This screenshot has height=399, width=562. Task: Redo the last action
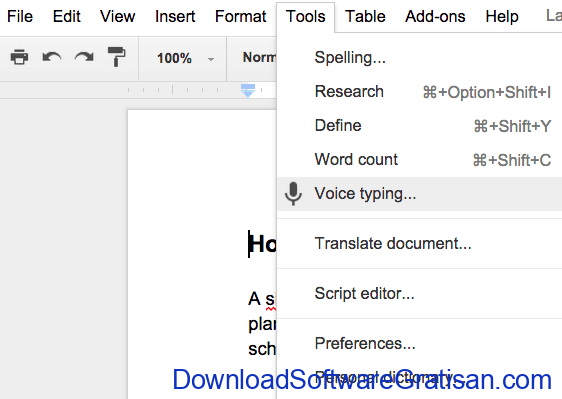click(84, 57)
